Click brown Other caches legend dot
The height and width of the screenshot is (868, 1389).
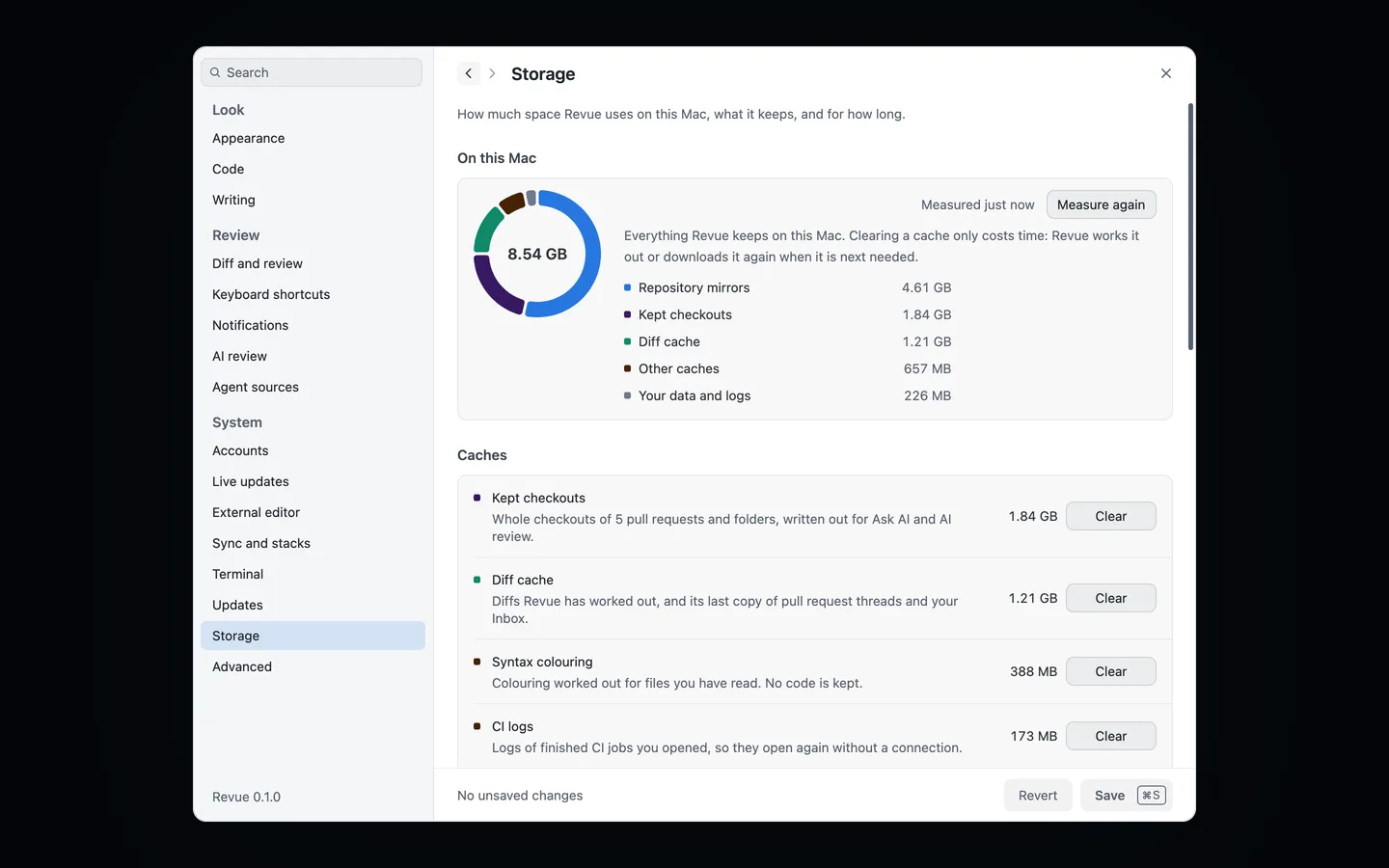pos(627,368)
